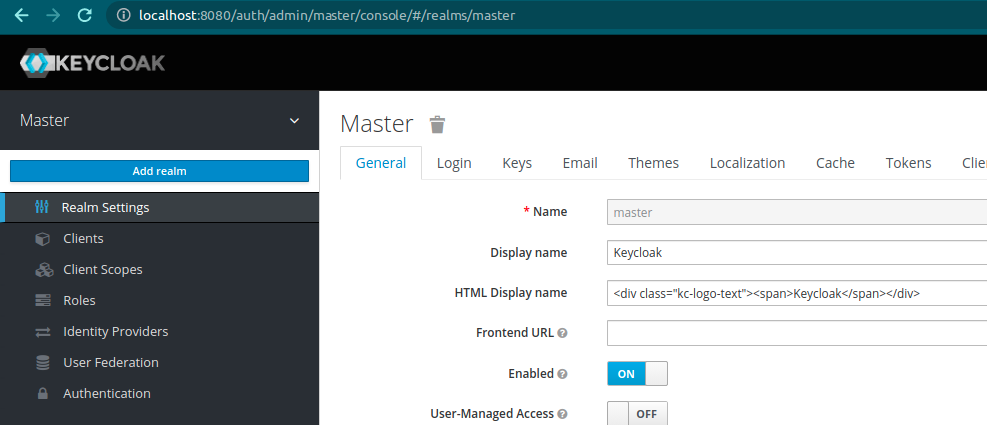Image resolution: width=987 pixels, height=425 pixels.
Task: Click the Name field containing master
Action: click(797, 212)
